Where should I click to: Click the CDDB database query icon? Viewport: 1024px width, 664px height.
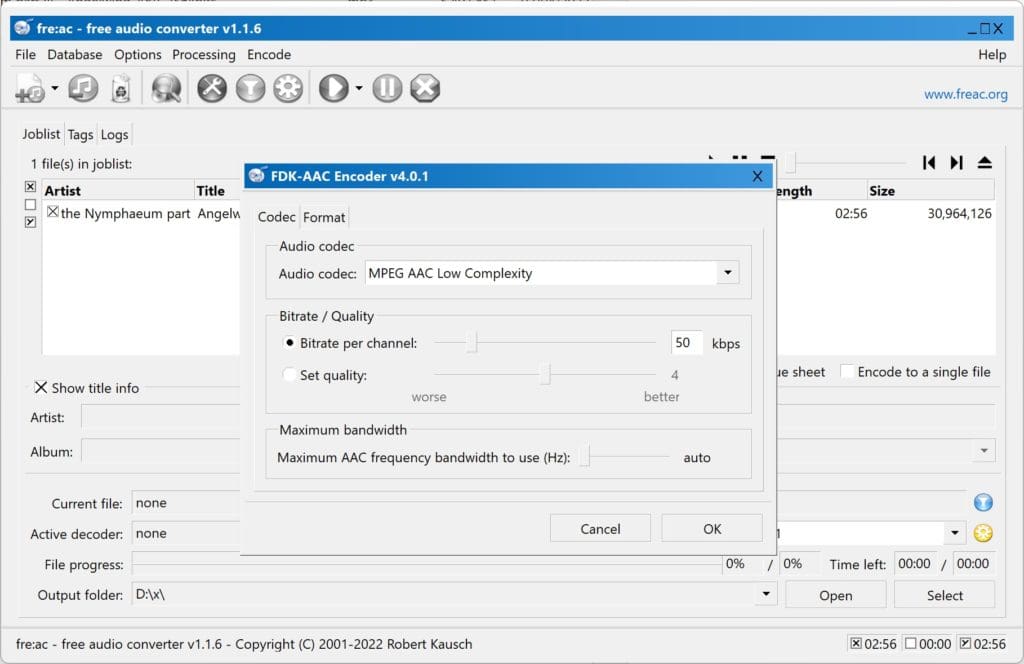(x=166, y=88)
